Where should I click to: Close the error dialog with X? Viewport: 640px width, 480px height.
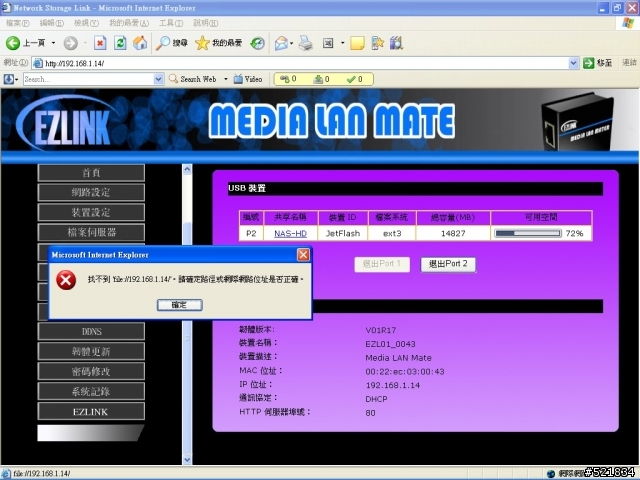pos(303,255)
